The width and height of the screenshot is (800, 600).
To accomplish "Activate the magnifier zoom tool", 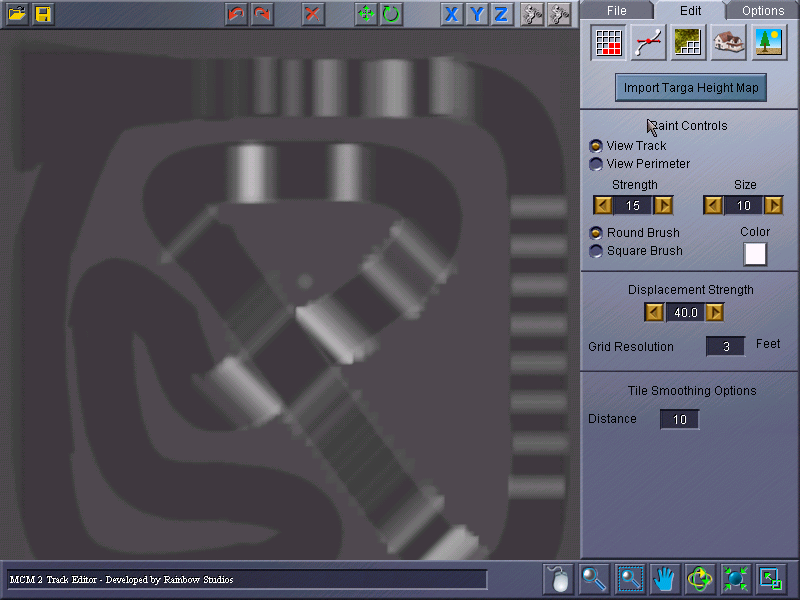I will (x=594, y=579).
